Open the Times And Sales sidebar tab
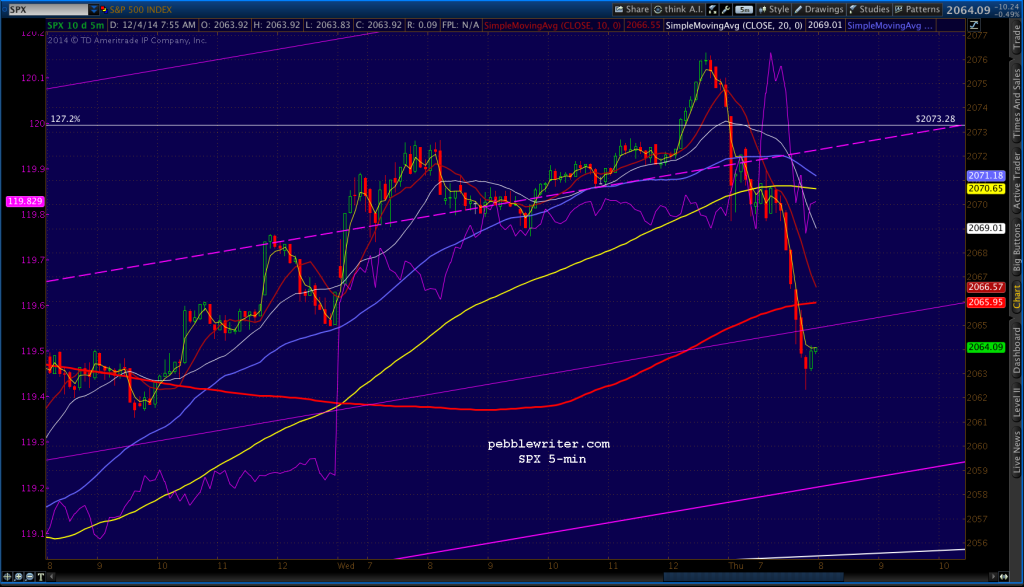 pos(1016,104)
